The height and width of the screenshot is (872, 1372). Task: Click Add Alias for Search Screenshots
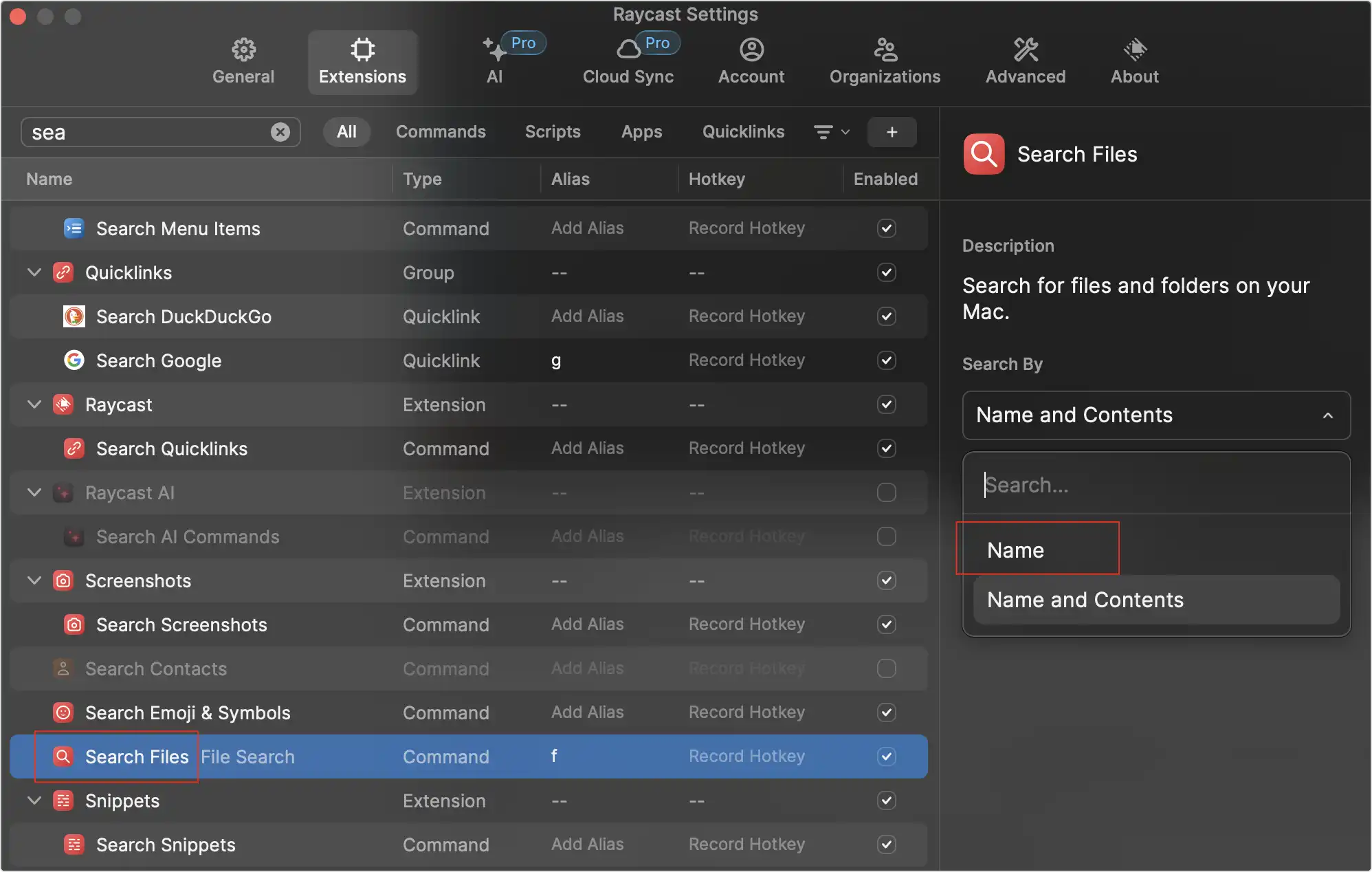[587, 624]
